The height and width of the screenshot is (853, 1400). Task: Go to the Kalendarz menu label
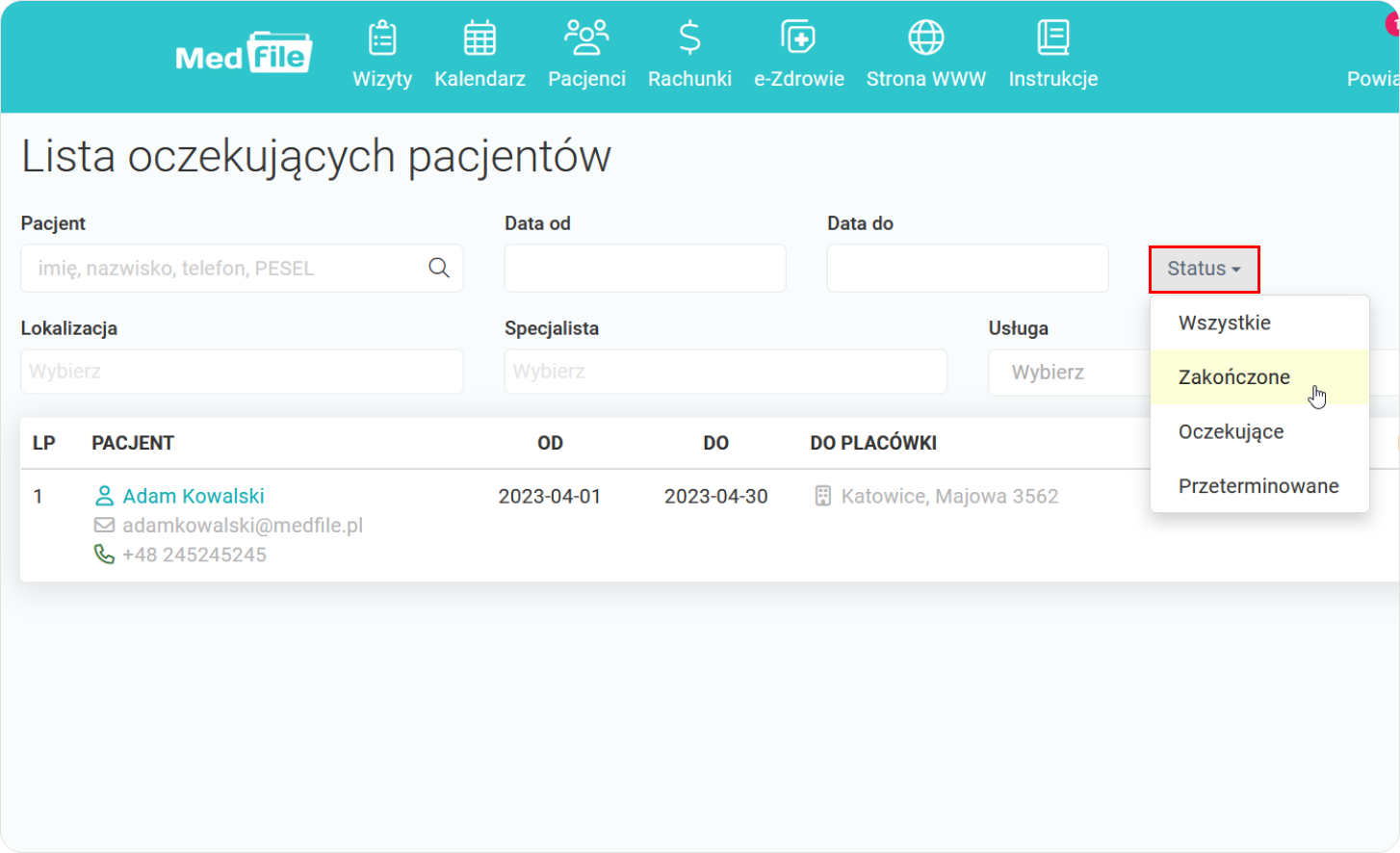pos(480,79)
